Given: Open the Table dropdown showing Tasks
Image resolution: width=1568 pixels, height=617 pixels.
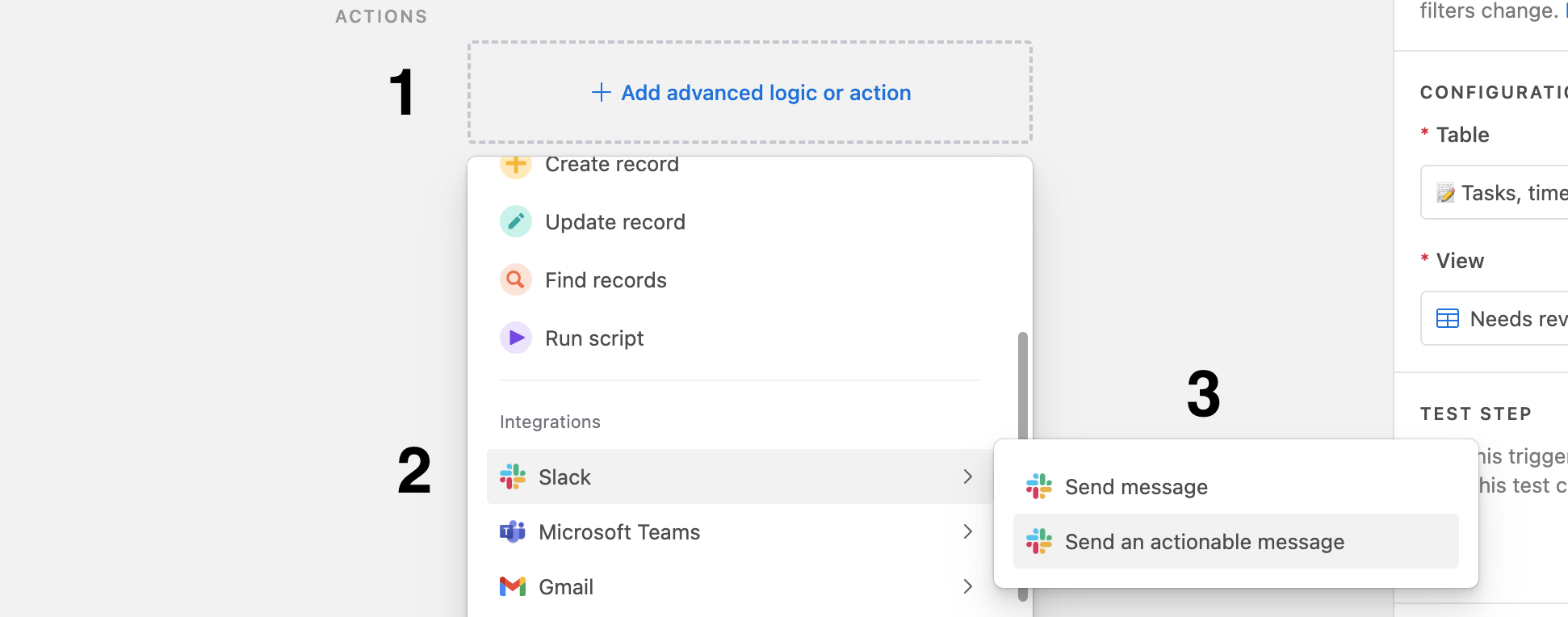Looking at the screenshot, I should click(1495, 192).
